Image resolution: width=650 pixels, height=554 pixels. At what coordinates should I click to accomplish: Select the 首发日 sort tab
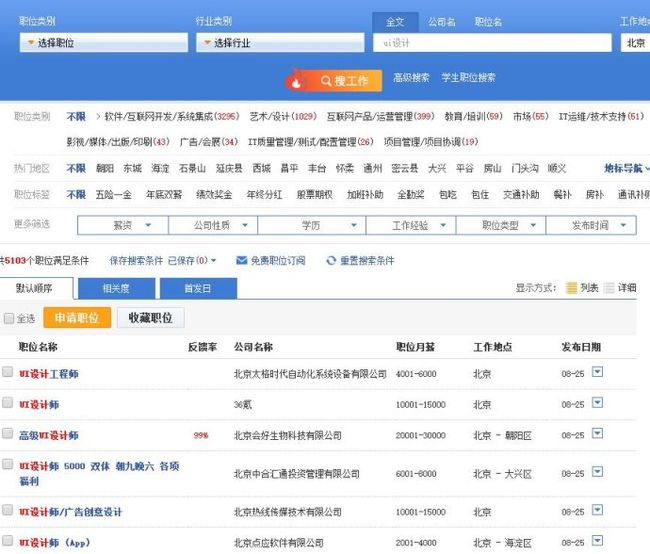point(198,288)
